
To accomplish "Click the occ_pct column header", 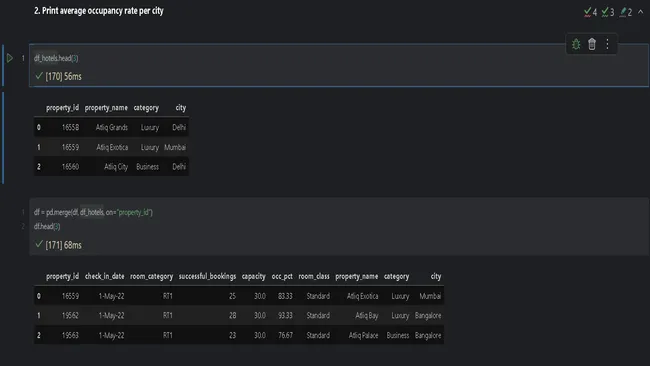I will pos(282,276).
